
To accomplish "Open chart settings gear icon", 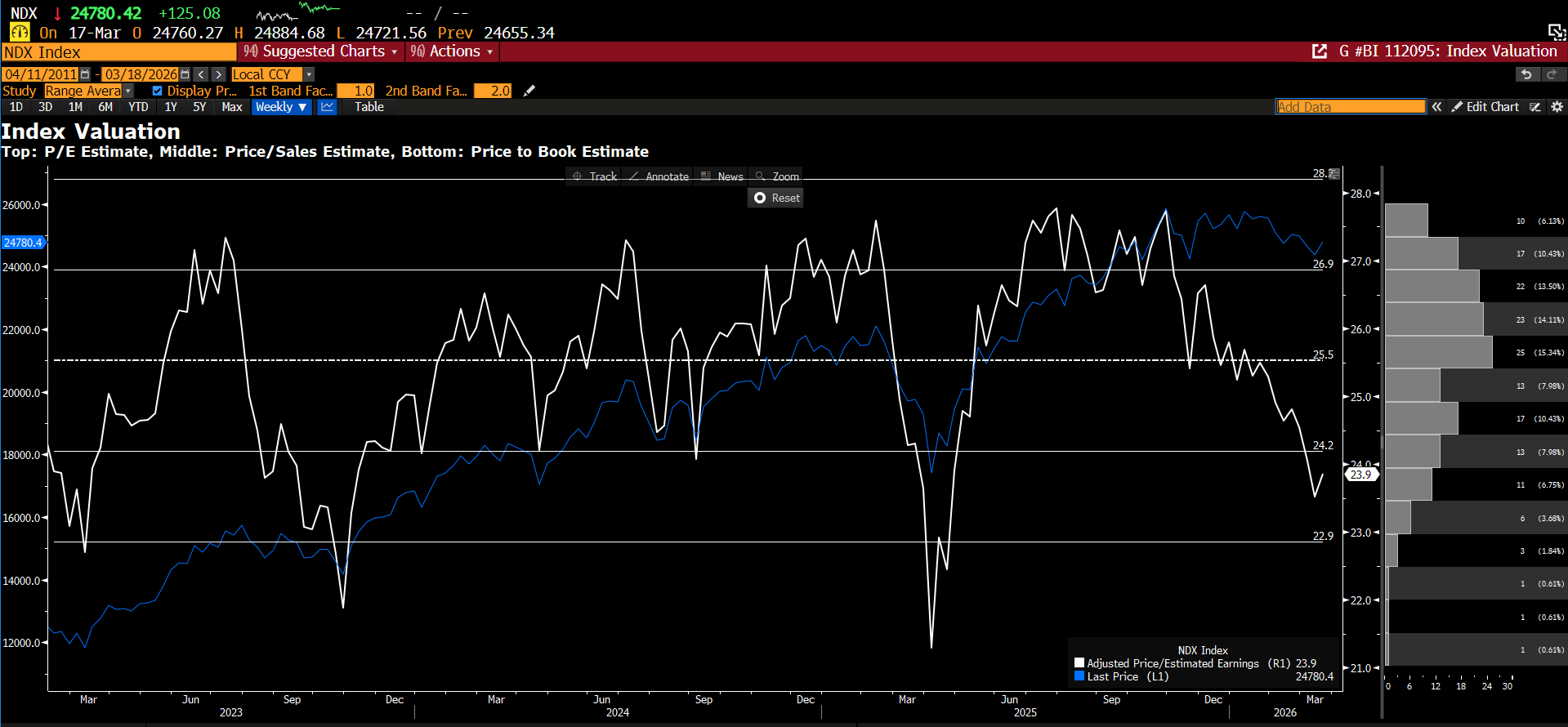I will coord(1557,107).
